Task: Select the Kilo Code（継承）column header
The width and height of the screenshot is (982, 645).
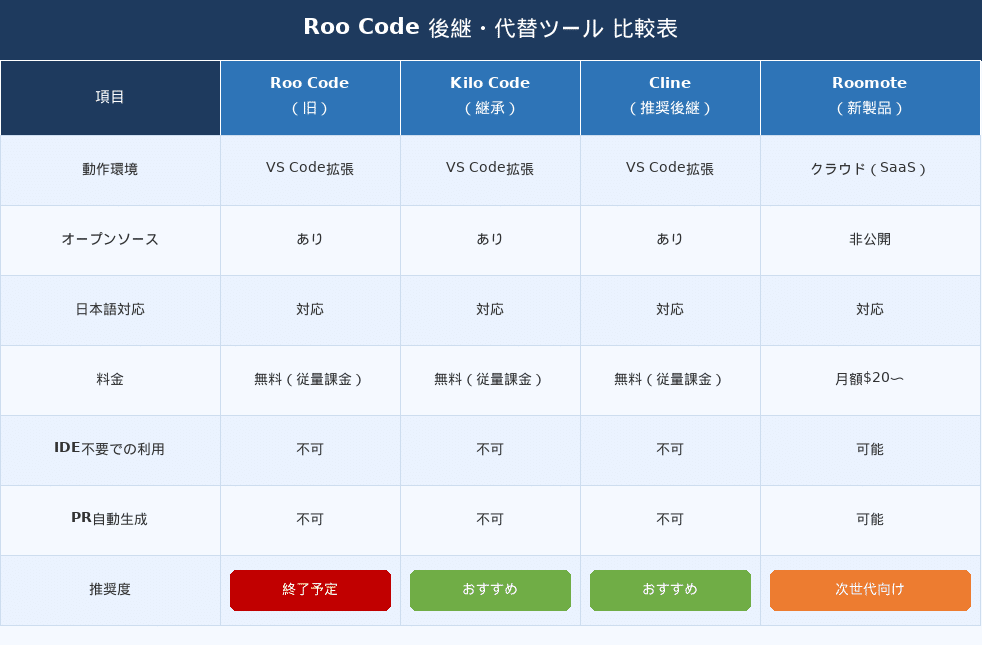Action: pos(490,98)
